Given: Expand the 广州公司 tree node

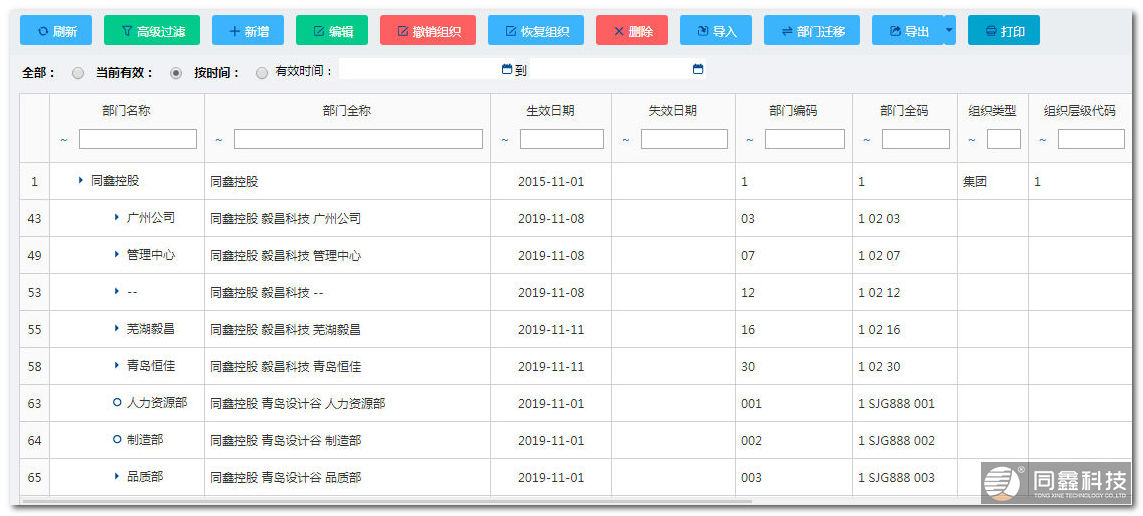Looking at the screenshot, I should (117, 218).
